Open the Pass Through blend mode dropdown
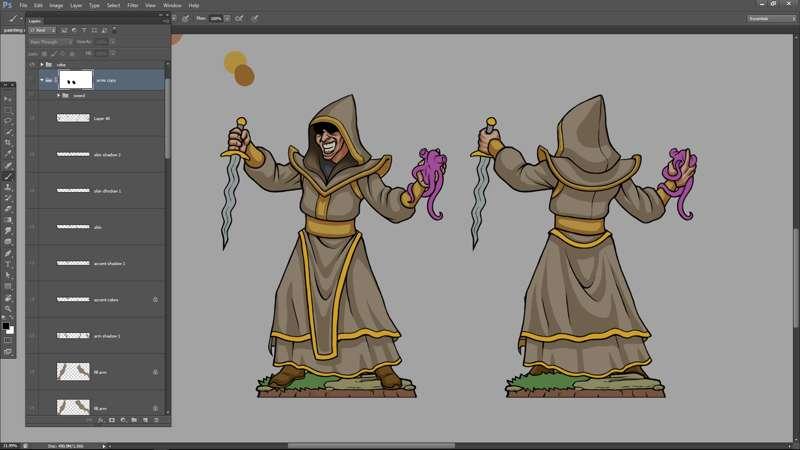The image size is (800, 450). click(51, 42)
